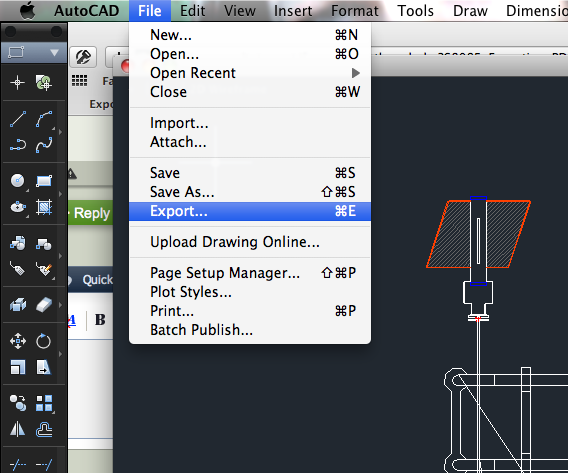
Task: Choose Plot Styles... from the File menu
Action: click(x=250, y=292)
